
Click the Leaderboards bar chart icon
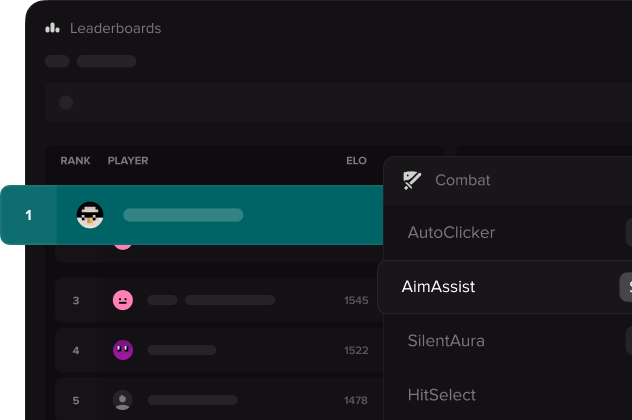(53, 28)
